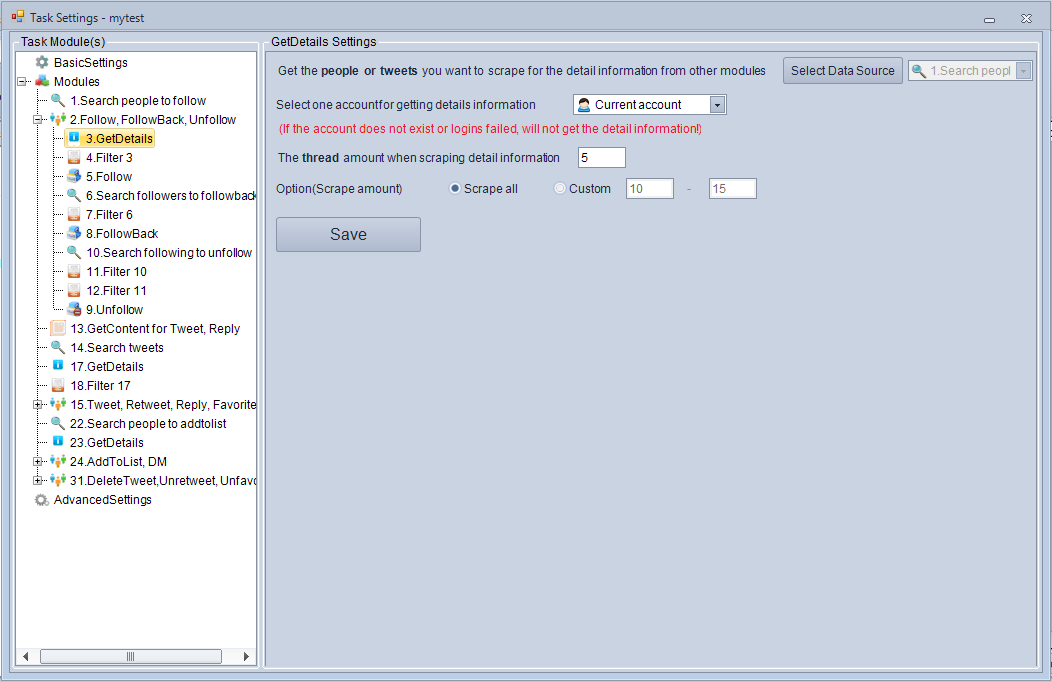Click the icon beside 5.Follow

coord(74,177)
